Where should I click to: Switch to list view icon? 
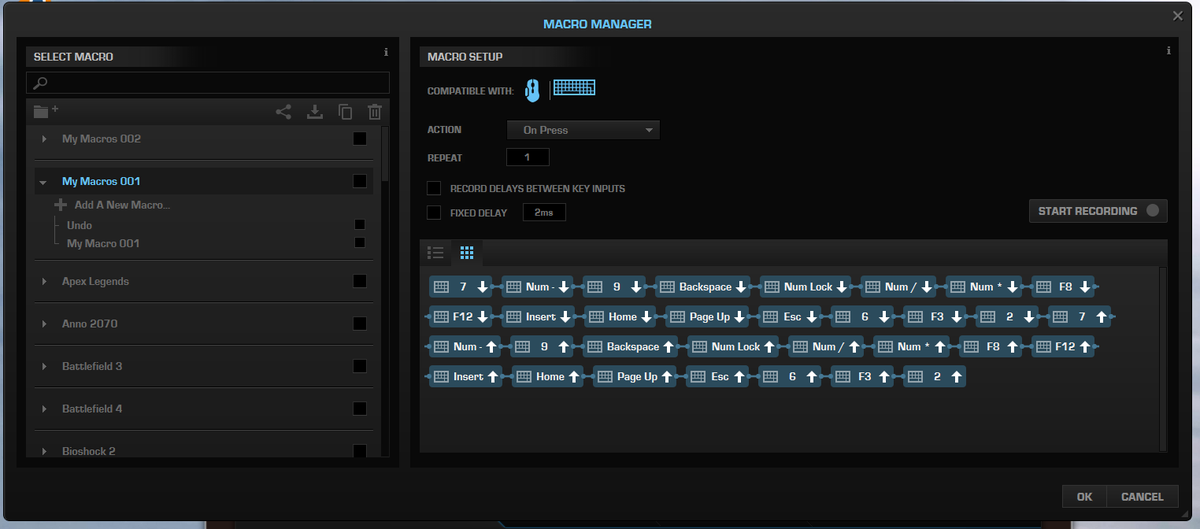pos(435,252)
